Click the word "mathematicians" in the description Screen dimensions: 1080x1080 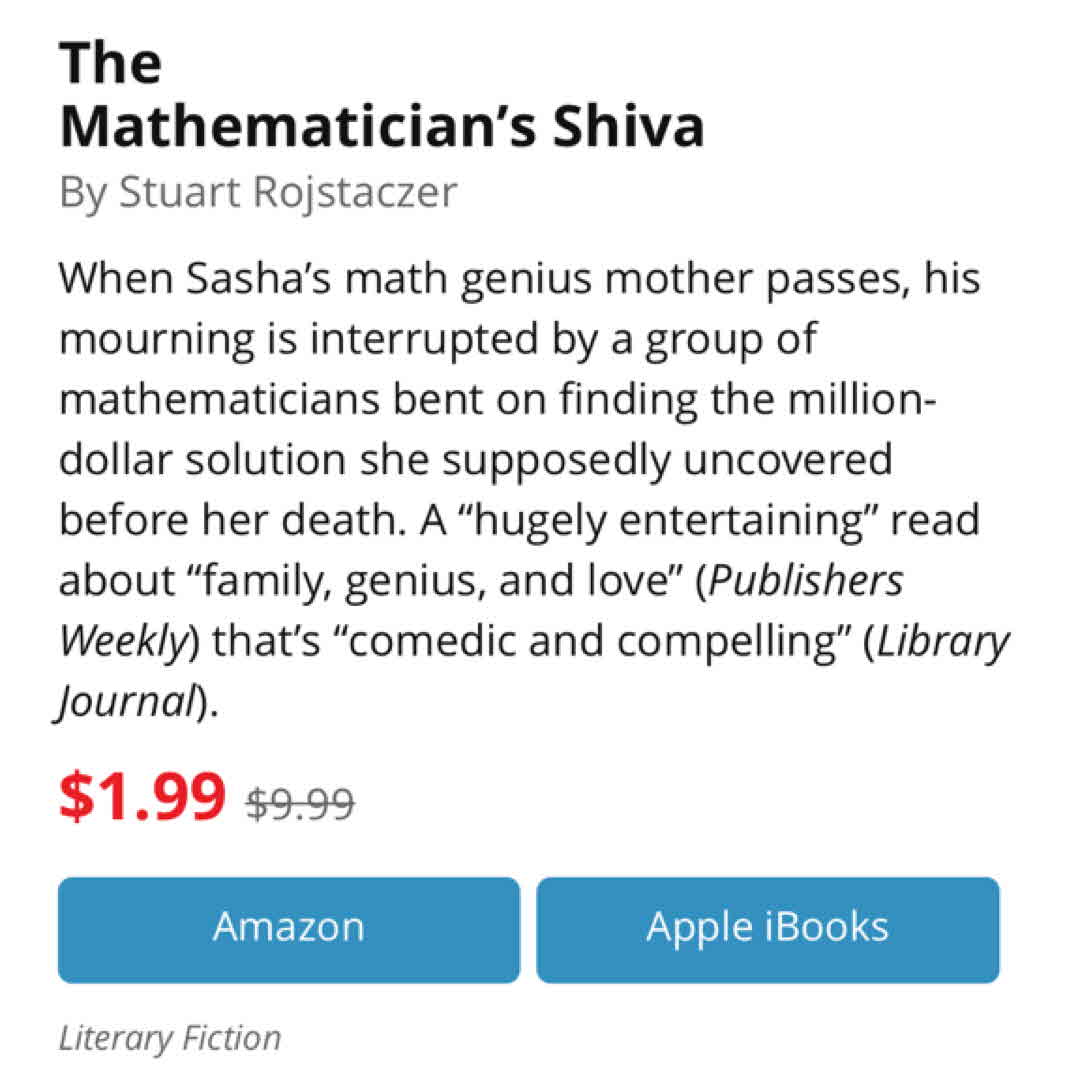tap(219, 399)
